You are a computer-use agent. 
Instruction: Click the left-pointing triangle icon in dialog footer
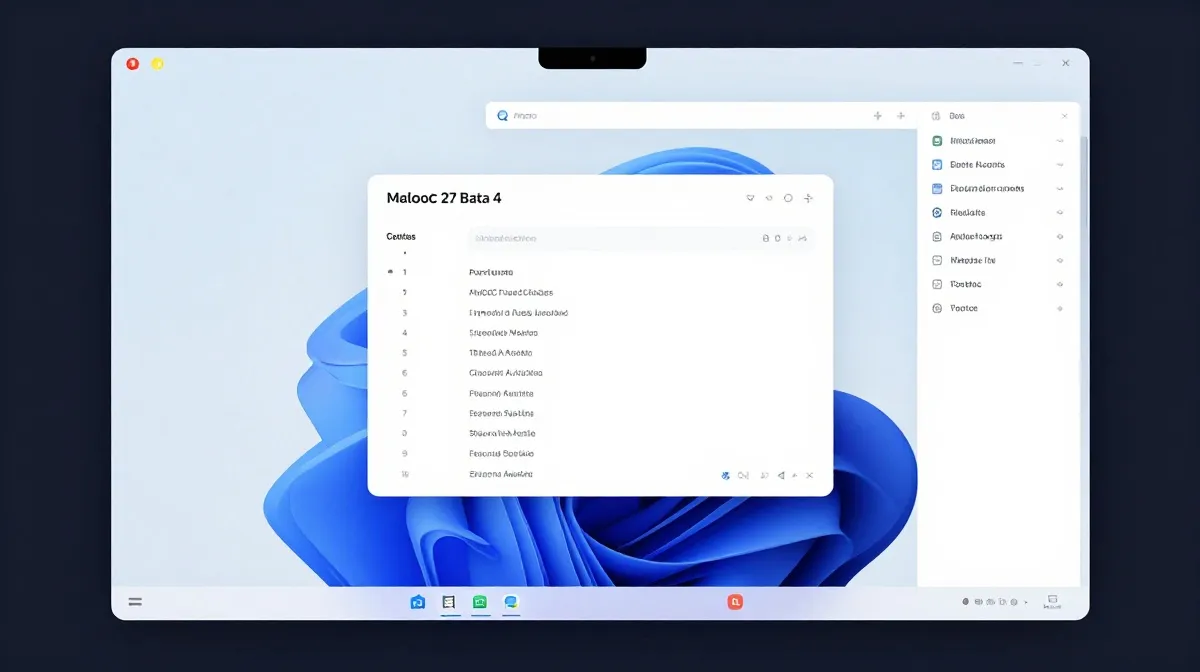[x=781, y=476]
